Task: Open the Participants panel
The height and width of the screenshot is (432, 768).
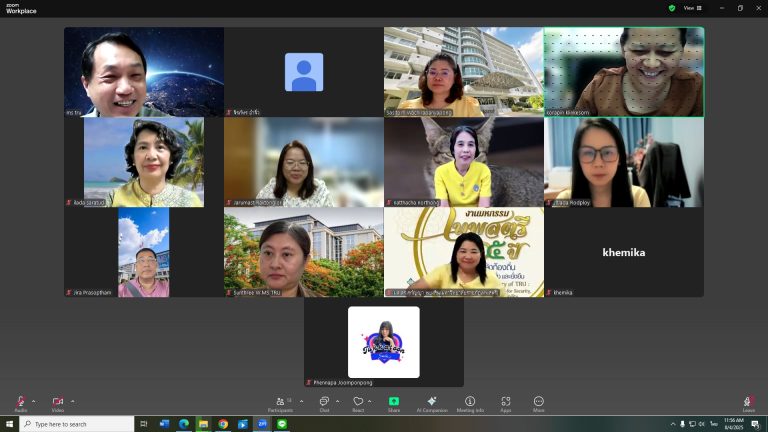Action: pyautogui.click(x=281, y=404)
